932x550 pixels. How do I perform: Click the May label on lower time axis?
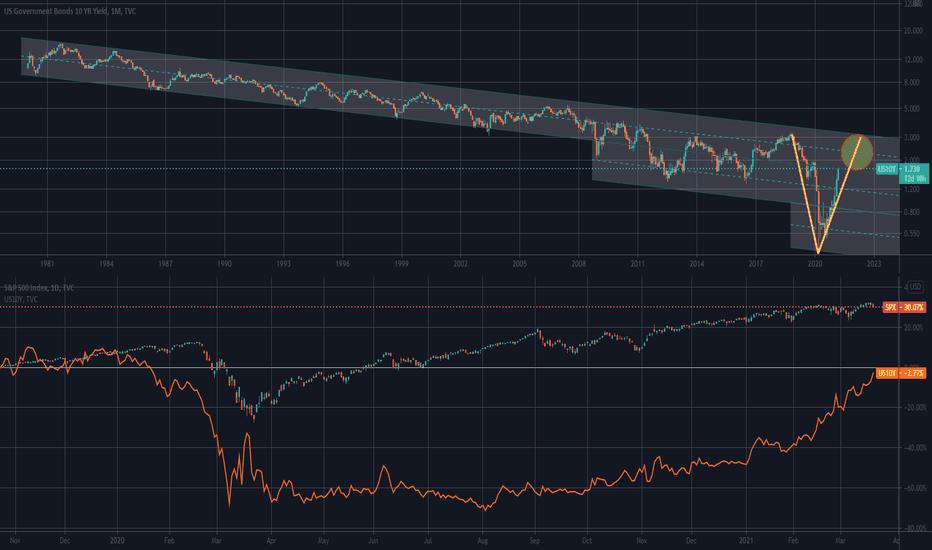click(x=323, y=541)
